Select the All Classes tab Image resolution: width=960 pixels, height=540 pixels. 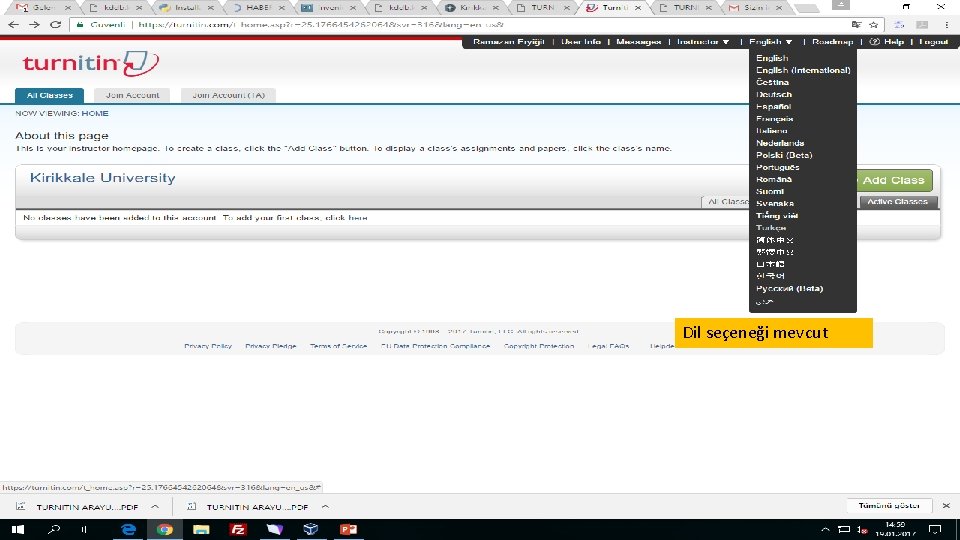[x=50, y=96]
